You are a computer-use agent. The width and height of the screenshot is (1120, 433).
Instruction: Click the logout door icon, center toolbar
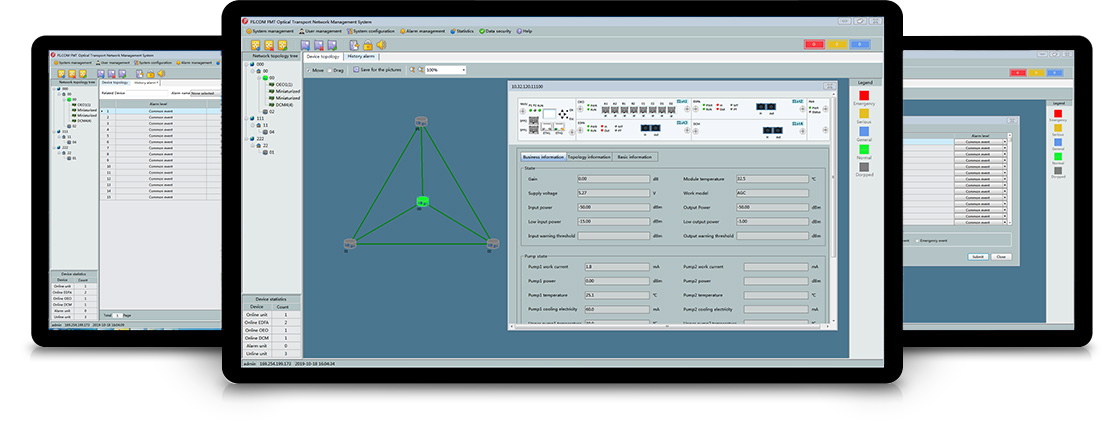[x=355, y=45]
